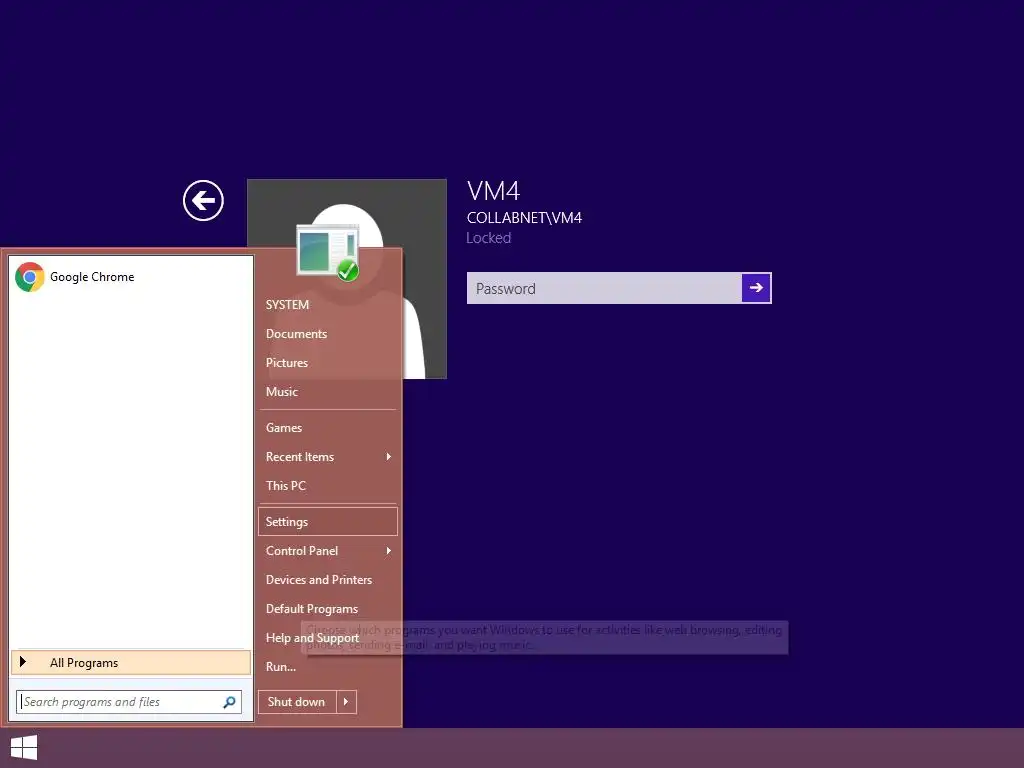Select the VM4 user account picture
Screen dimensions: 1024x768
347,279
